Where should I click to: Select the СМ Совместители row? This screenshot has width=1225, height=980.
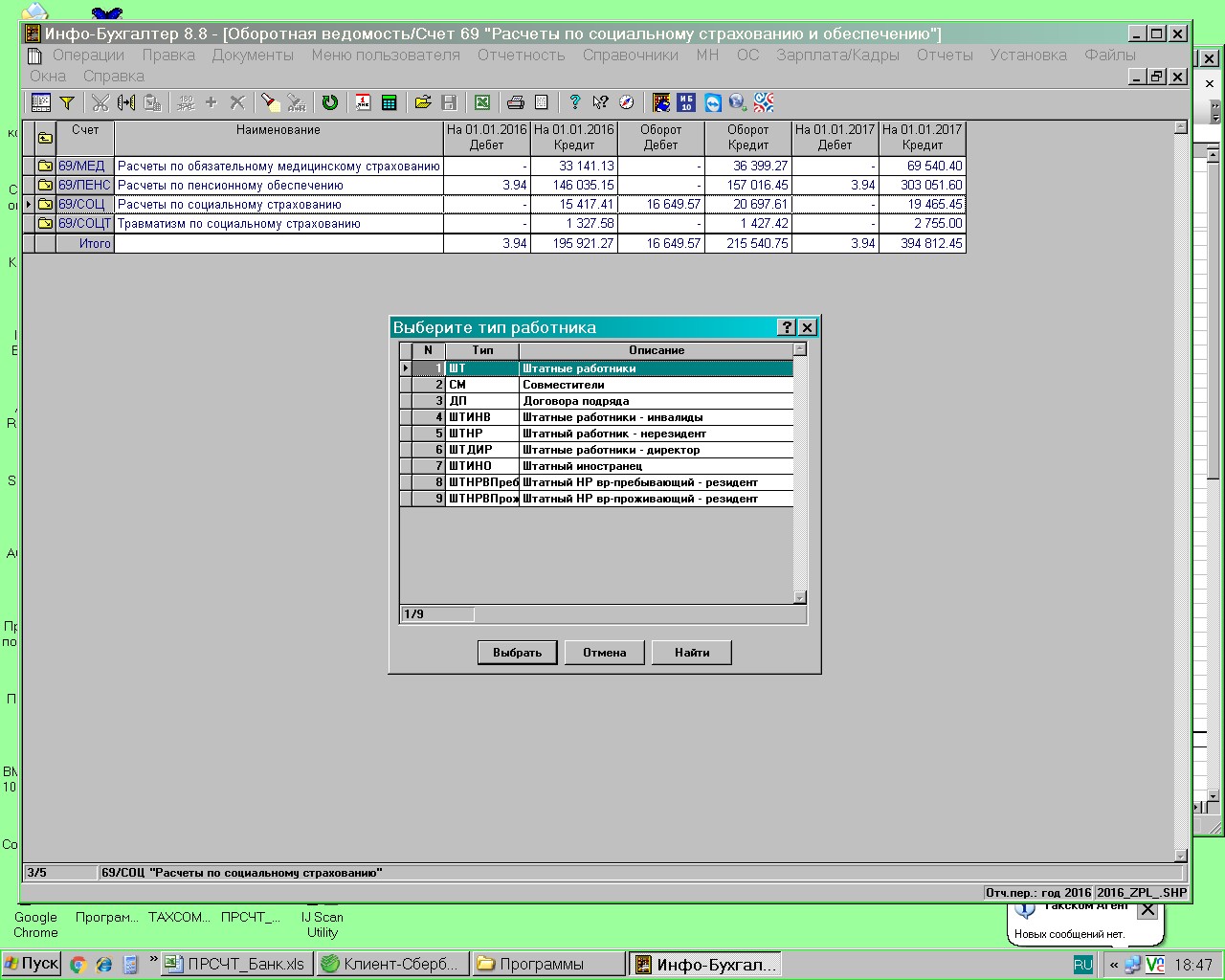coord(596,385)
